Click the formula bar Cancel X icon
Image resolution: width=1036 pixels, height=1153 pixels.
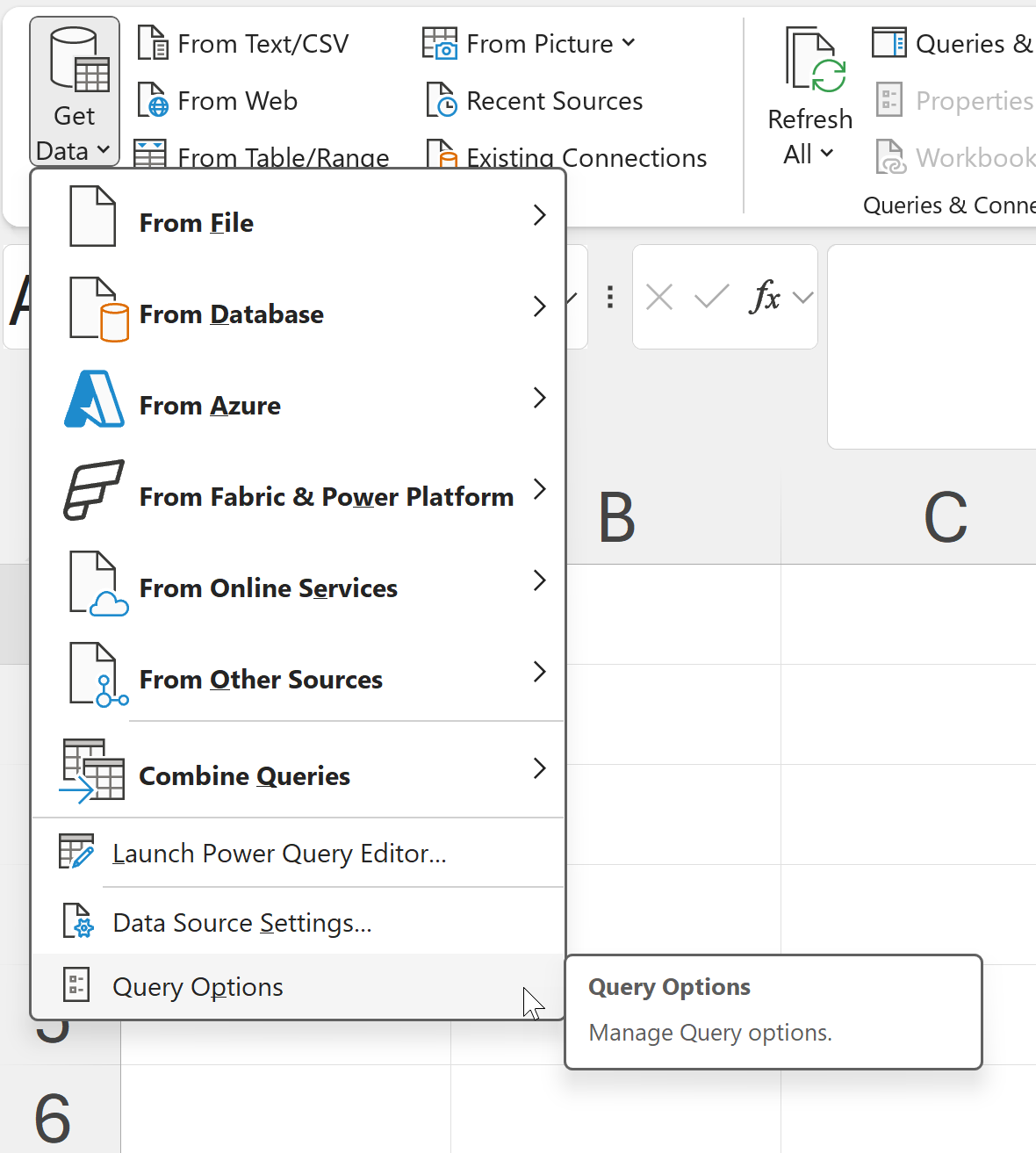click(659, 297)
